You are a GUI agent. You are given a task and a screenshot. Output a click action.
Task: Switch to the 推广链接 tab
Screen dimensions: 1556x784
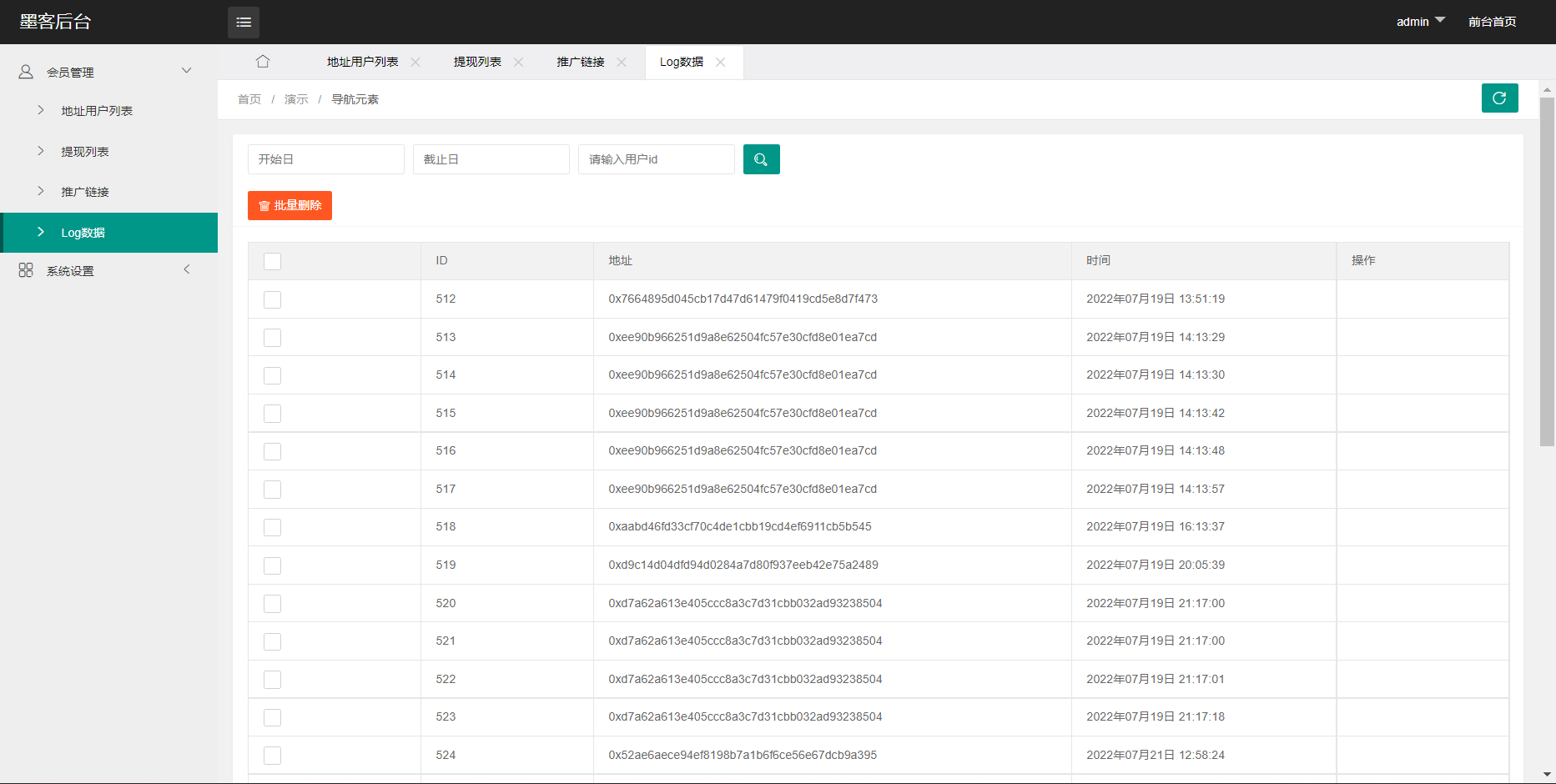click(x=581, y=63)
